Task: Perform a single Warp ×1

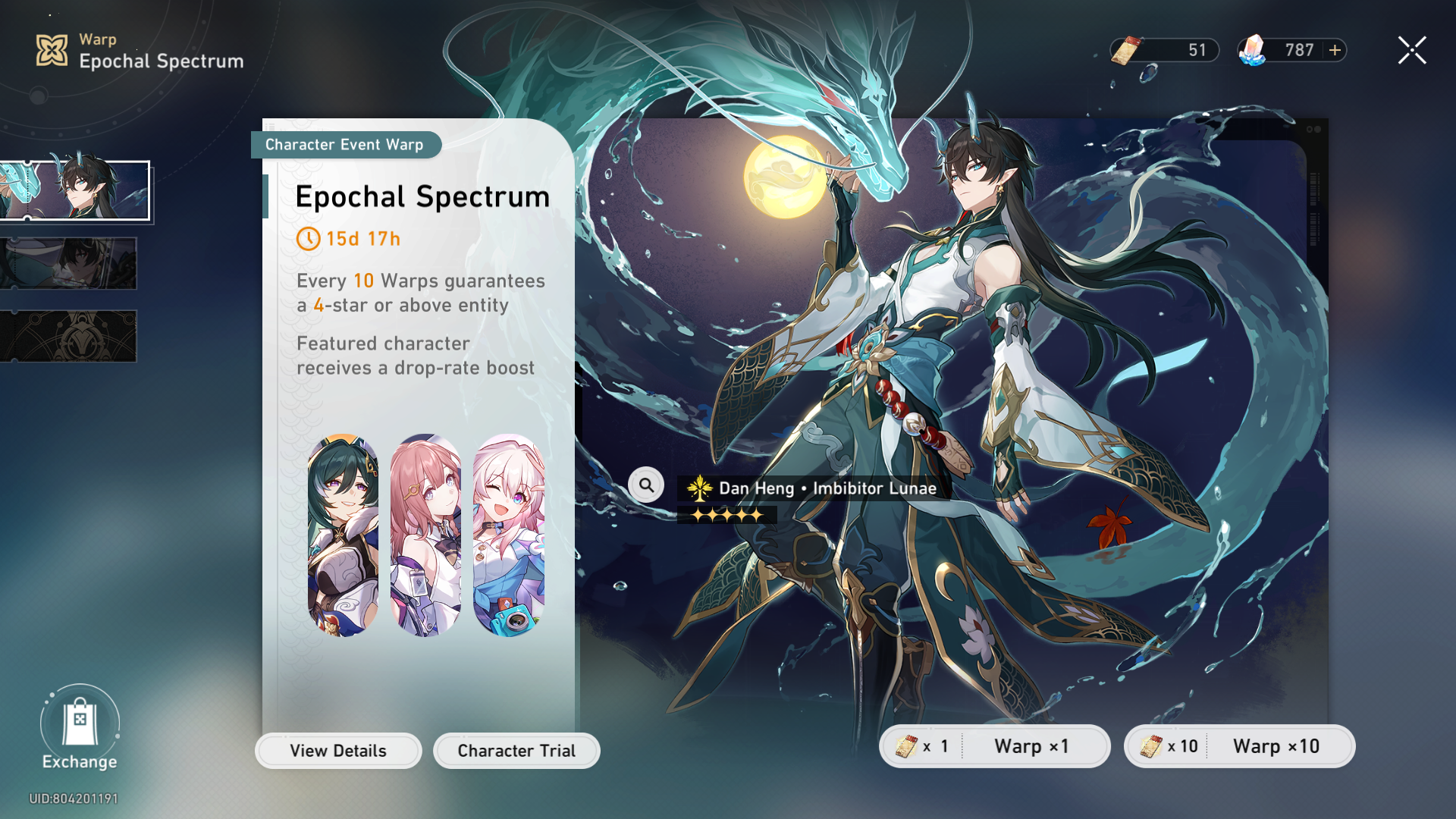Action: coord(995,746)
